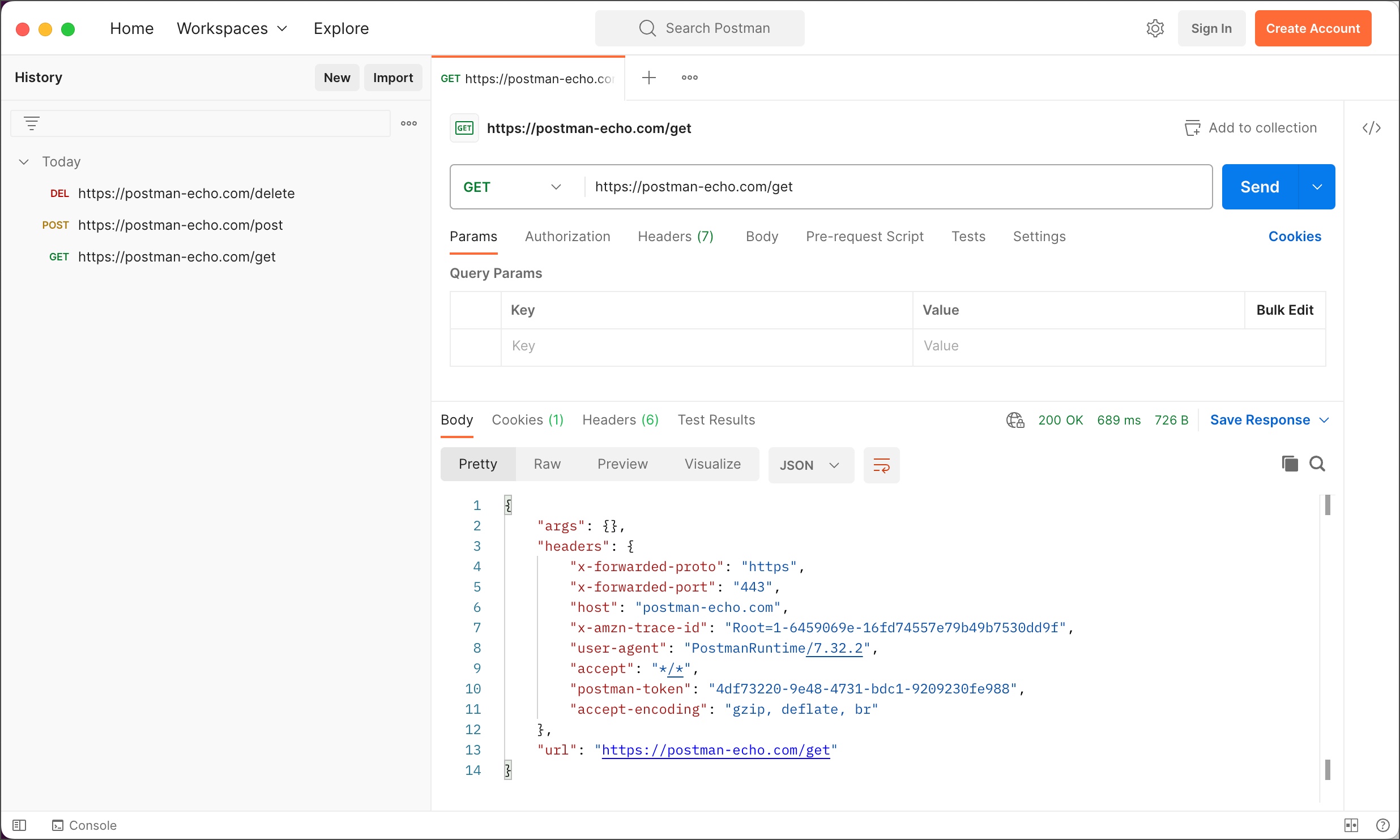Click the New button in History
This screenshot has width=1400, height=840.
coord(337,78)
